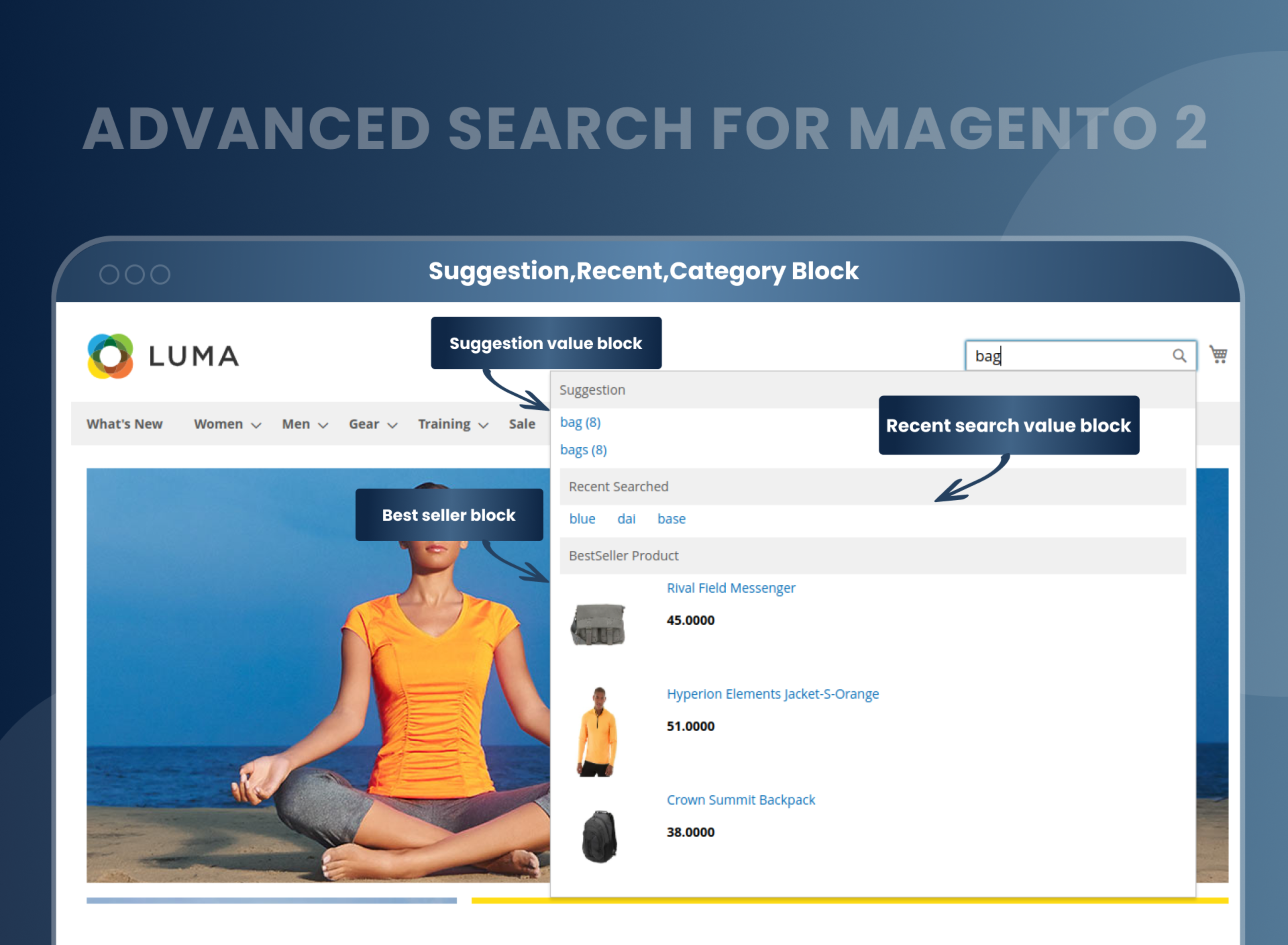Click the middle browser window circle control
The image size is (1288, 945).
(136, 274)
